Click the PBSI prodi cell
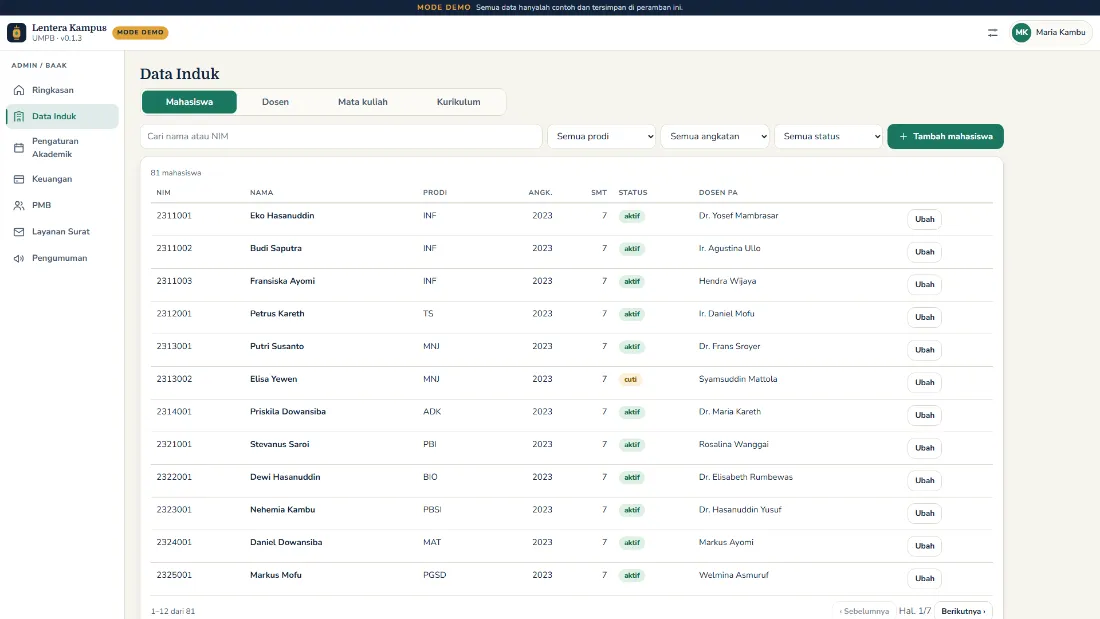Viewport: 1100px width, 619px height. (x=432, y=510)
